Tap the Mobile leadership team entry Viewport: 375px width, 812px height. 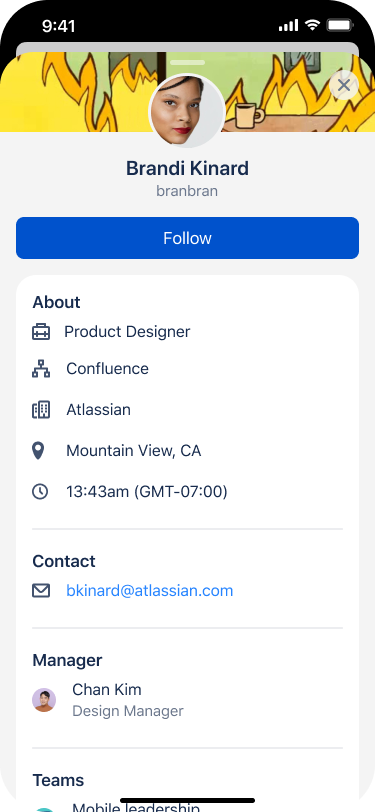136,807
